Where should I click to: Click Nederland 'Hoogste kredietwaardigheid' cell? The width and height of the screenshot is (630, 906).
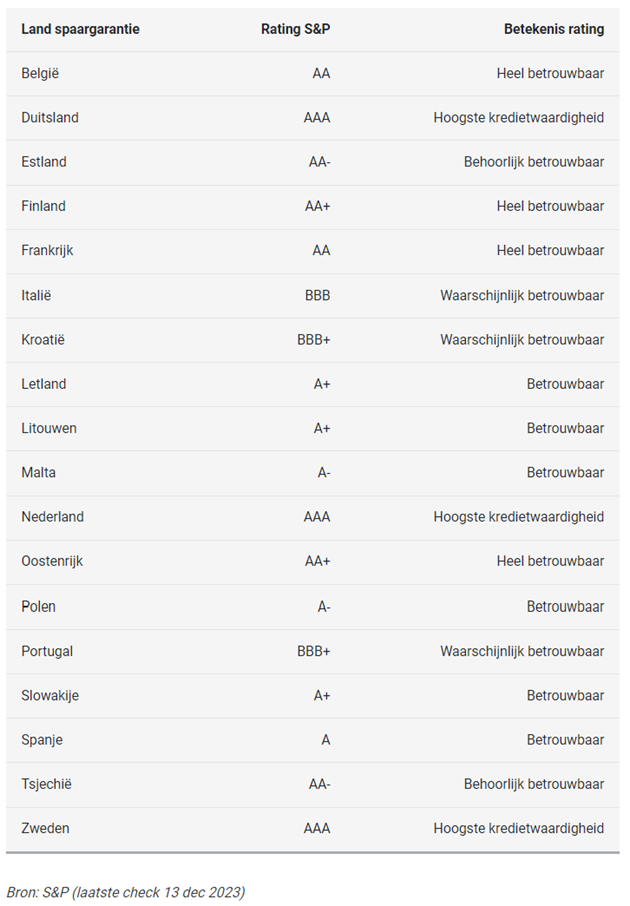(518, 517)
